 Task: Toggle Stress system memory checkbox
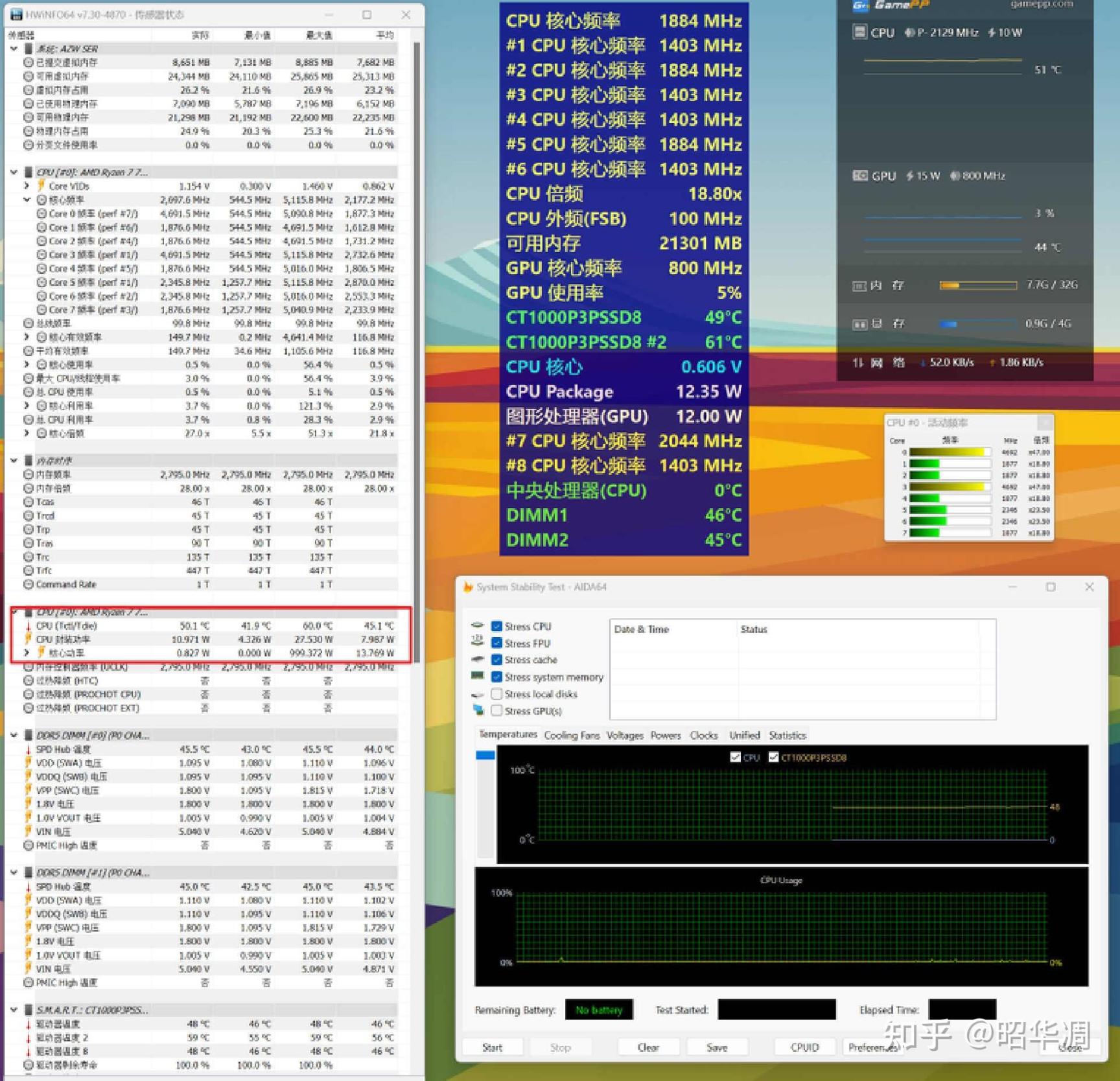[x=496, y=677]
